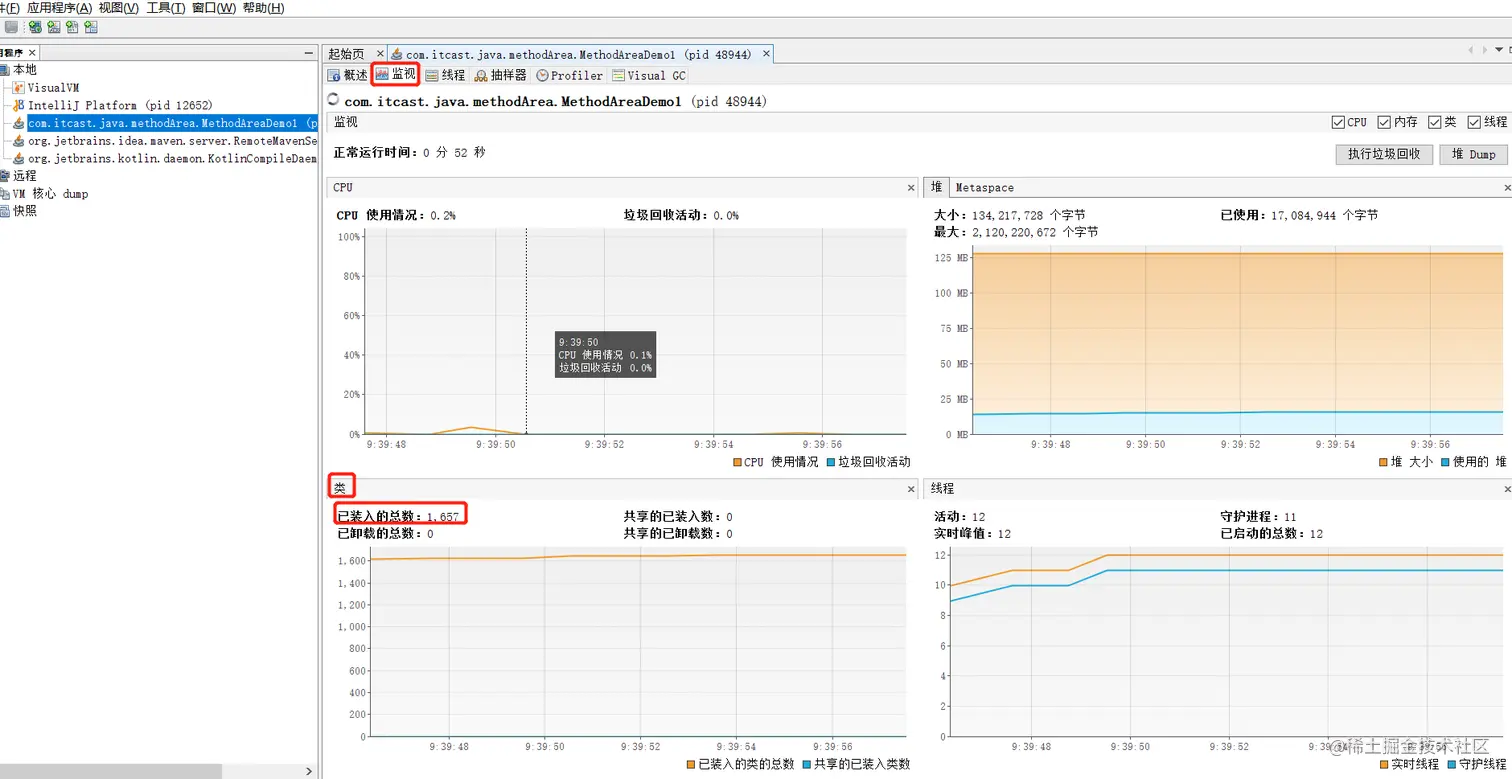Close the heap memory chart panel
The height and width of the screenshot is (779, 1512).
(x=1507, y=187)
